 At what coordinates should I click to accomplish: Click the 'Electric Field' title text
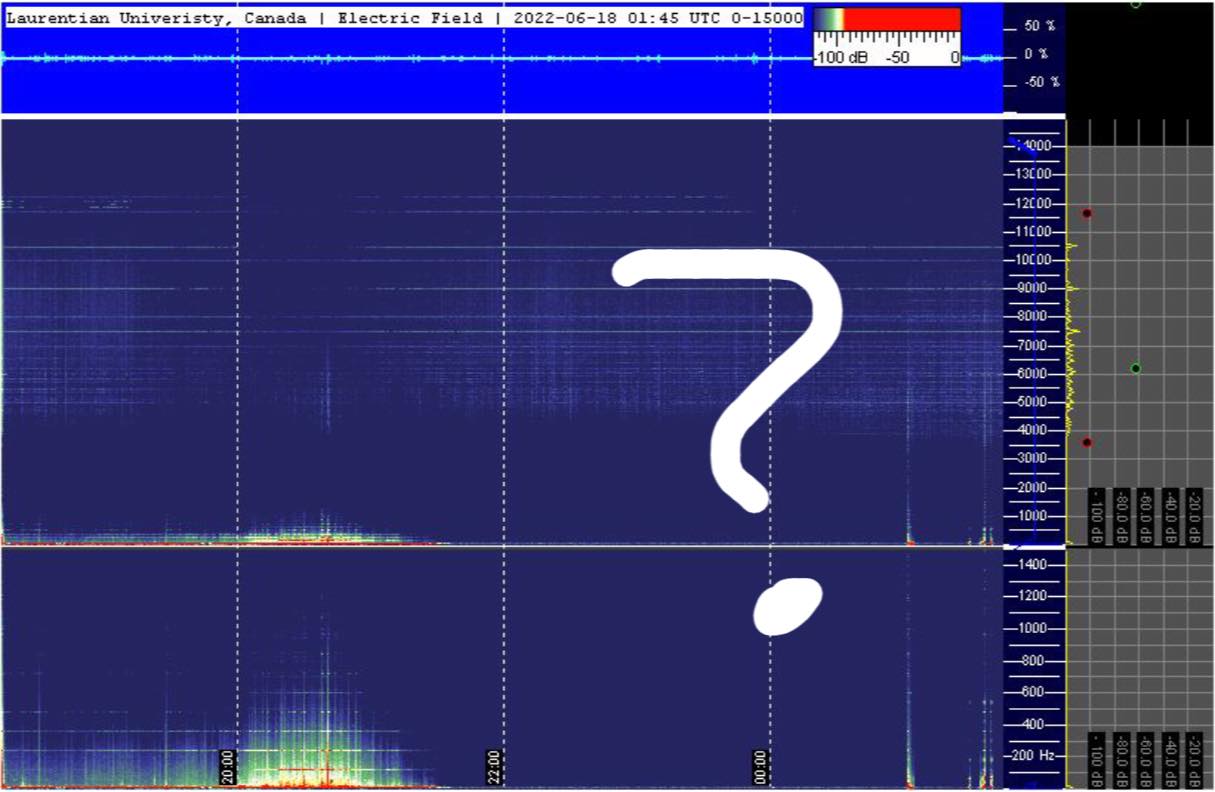(x=413, y=18)
